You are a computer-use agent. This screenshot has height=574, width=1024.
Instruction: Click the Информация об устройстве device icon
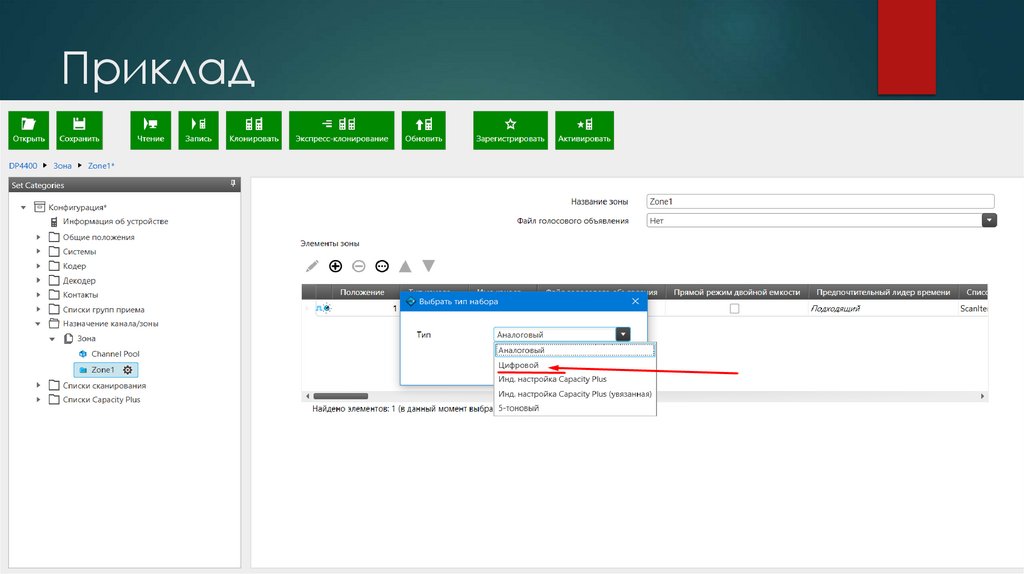pos(54,221)
